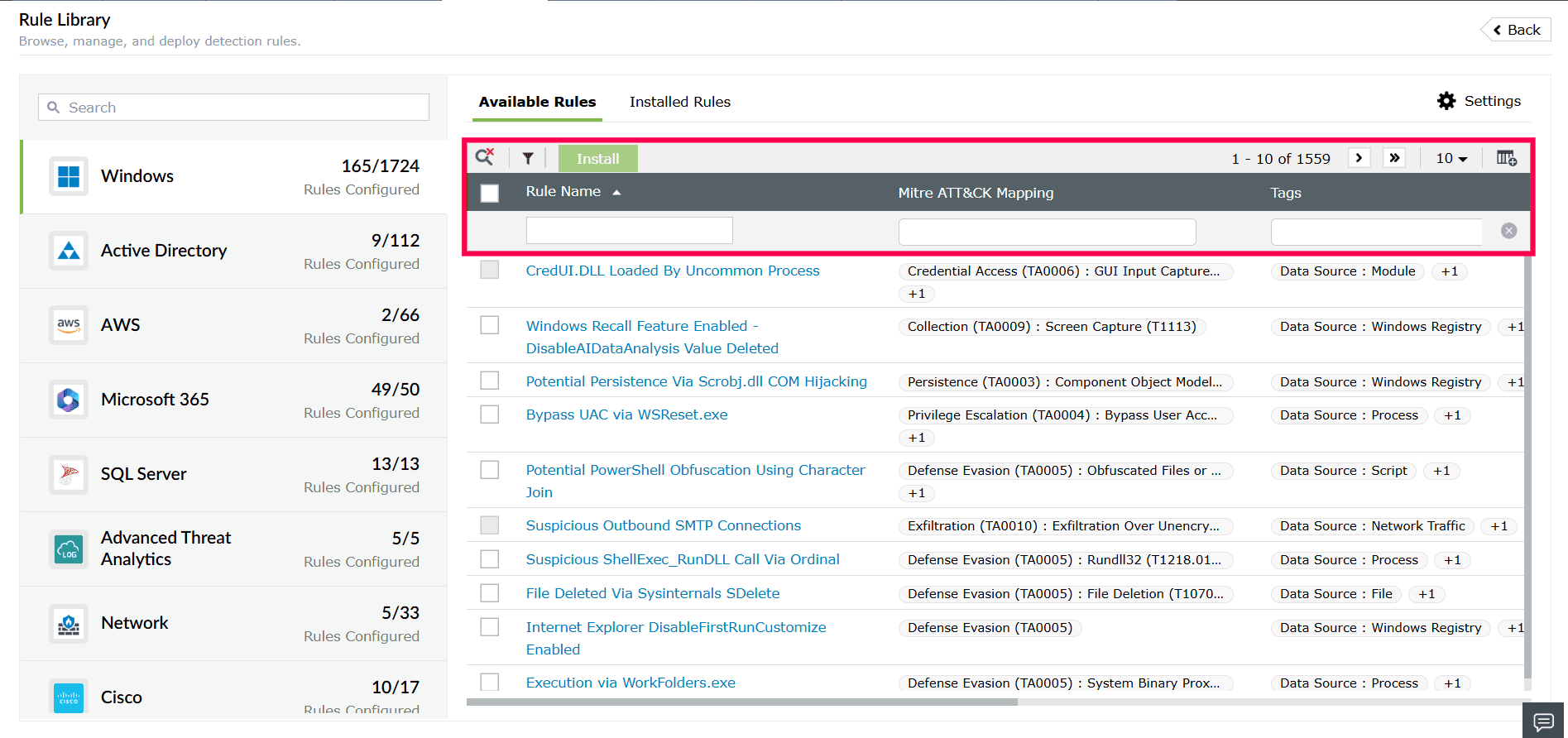Open the Suspicious Outbound SMTP Connections rule
The image size is (1568, 738).
[664, 525]
